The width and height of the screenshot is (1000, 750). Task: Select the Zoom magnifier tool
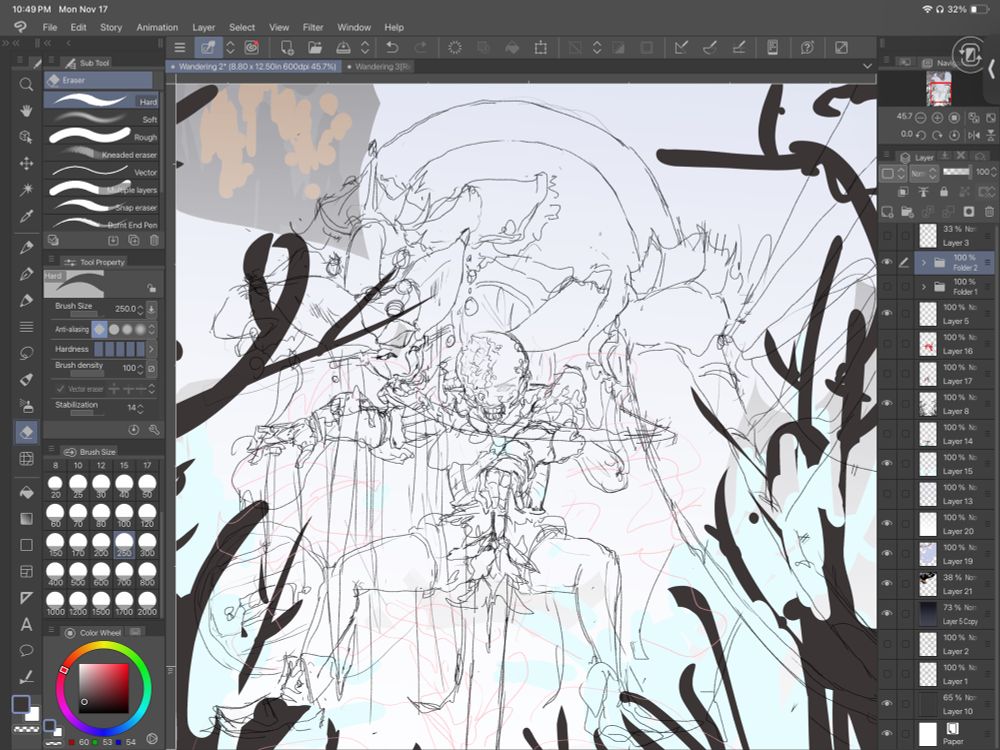[x=26, y=84]
